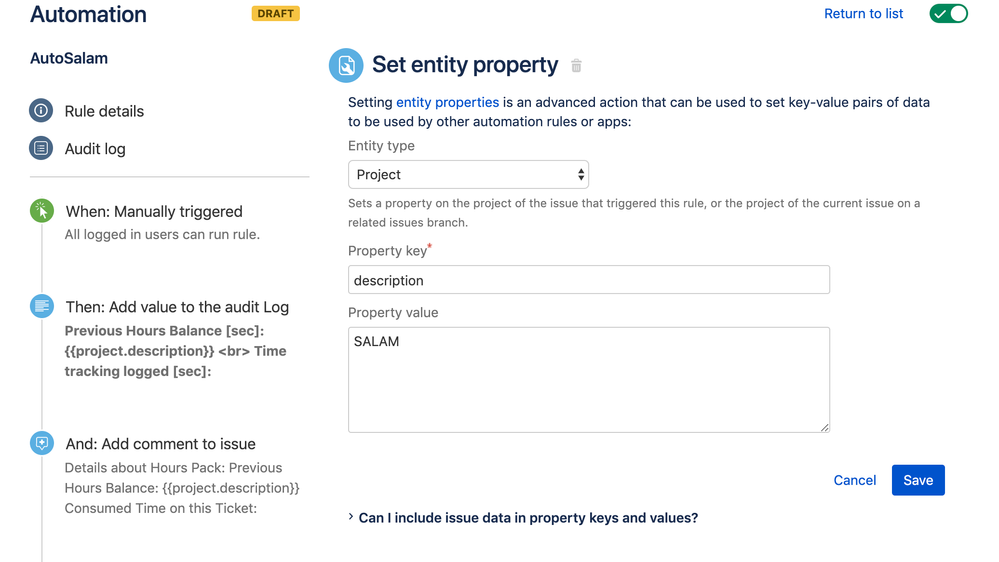This screenshot has width=999, height=562.
Task: Click the Add comment action icon
Action: (42, 443)
